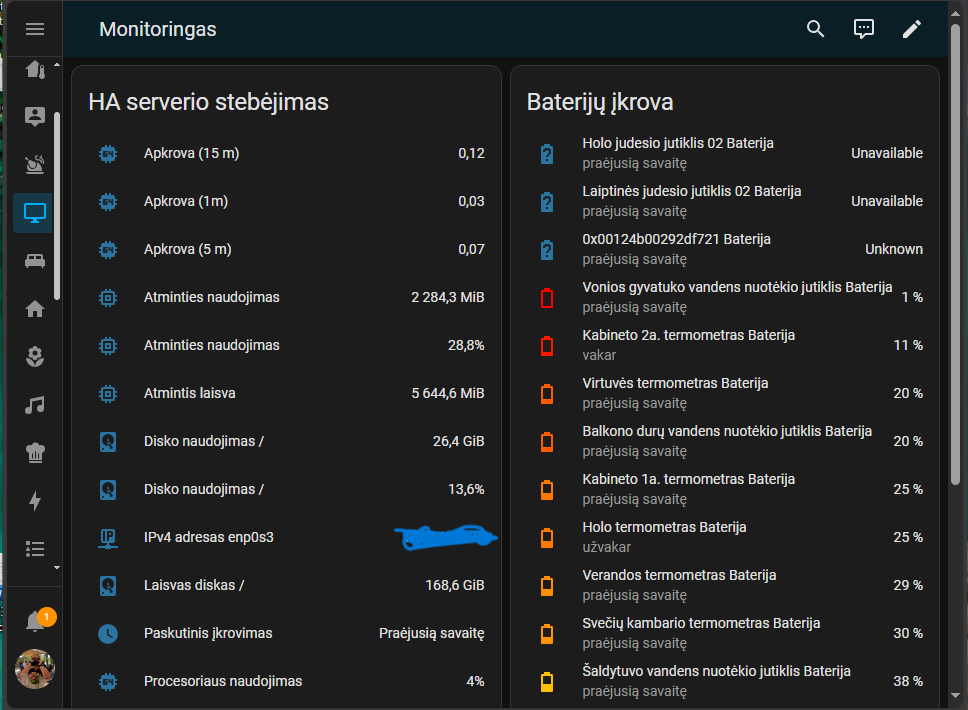Open the list icon sidebar item
The image size is (968, 710).
point(35,549)
